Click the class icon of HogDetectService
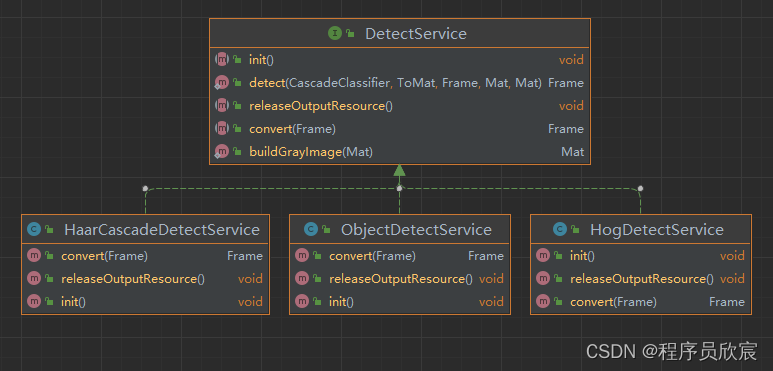The height and width of the screenshot is (371, 773). [x=560, y=229]
